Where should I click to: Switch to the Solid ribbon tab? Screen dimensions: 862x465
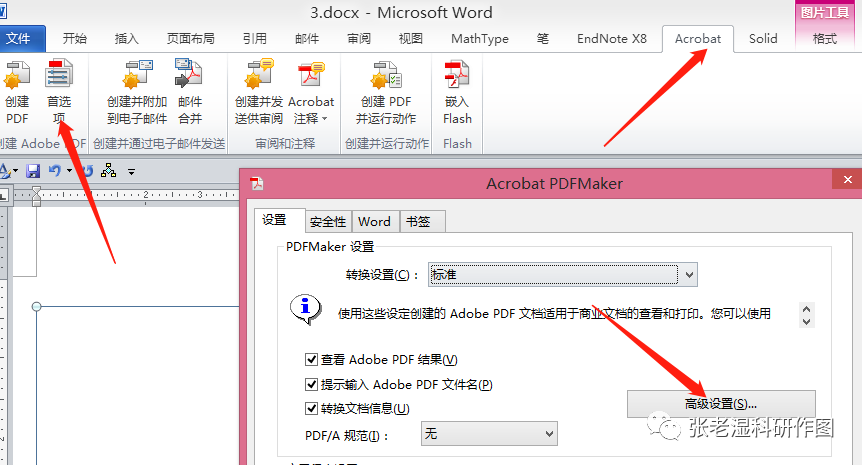pyautogui.click(x=763, y=38)
